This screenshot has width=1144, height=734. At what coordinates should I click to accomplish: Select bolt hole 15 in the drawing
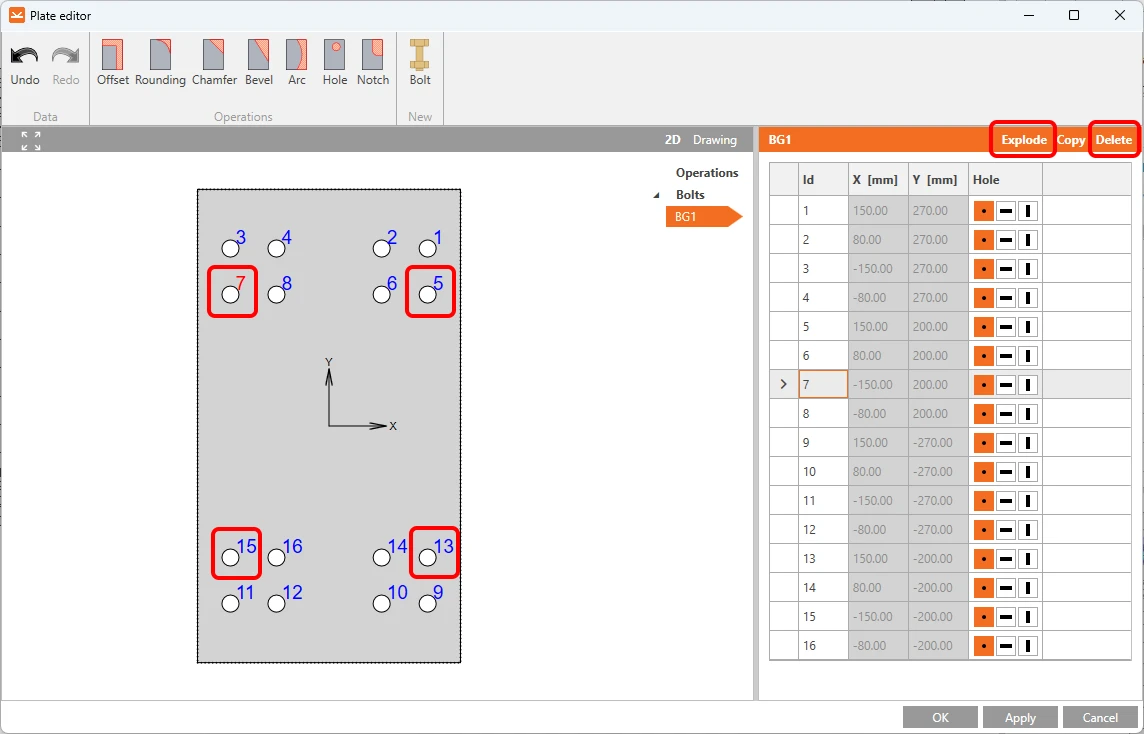[231, 557]
